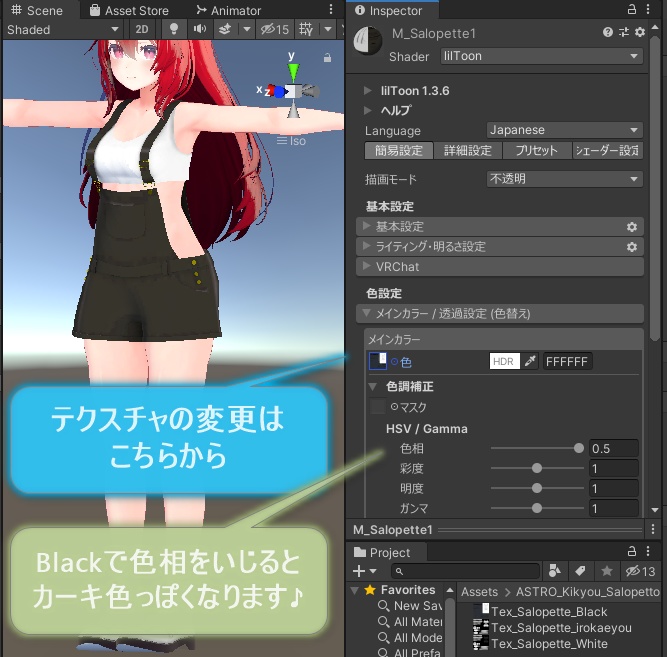Click the M_Salopette1 material preview sphere
This screenshot has width=667, height=657.
pos(368,41)
